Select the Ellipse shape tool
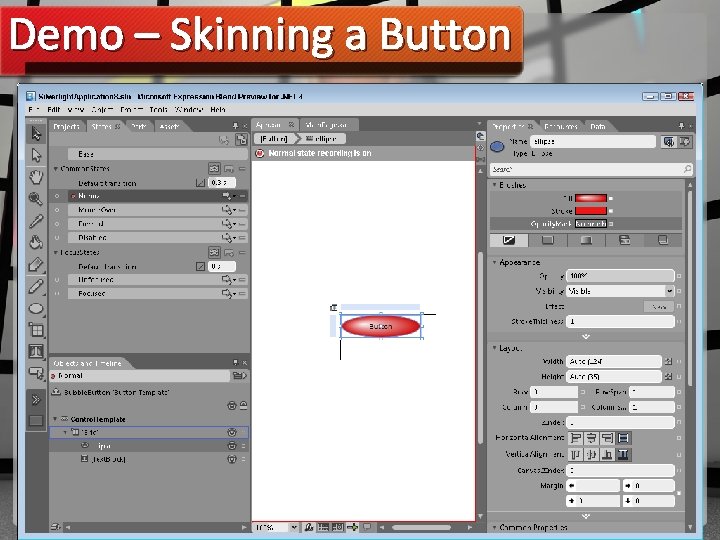This screenshot has width=720, height=540. pos(36,308)
